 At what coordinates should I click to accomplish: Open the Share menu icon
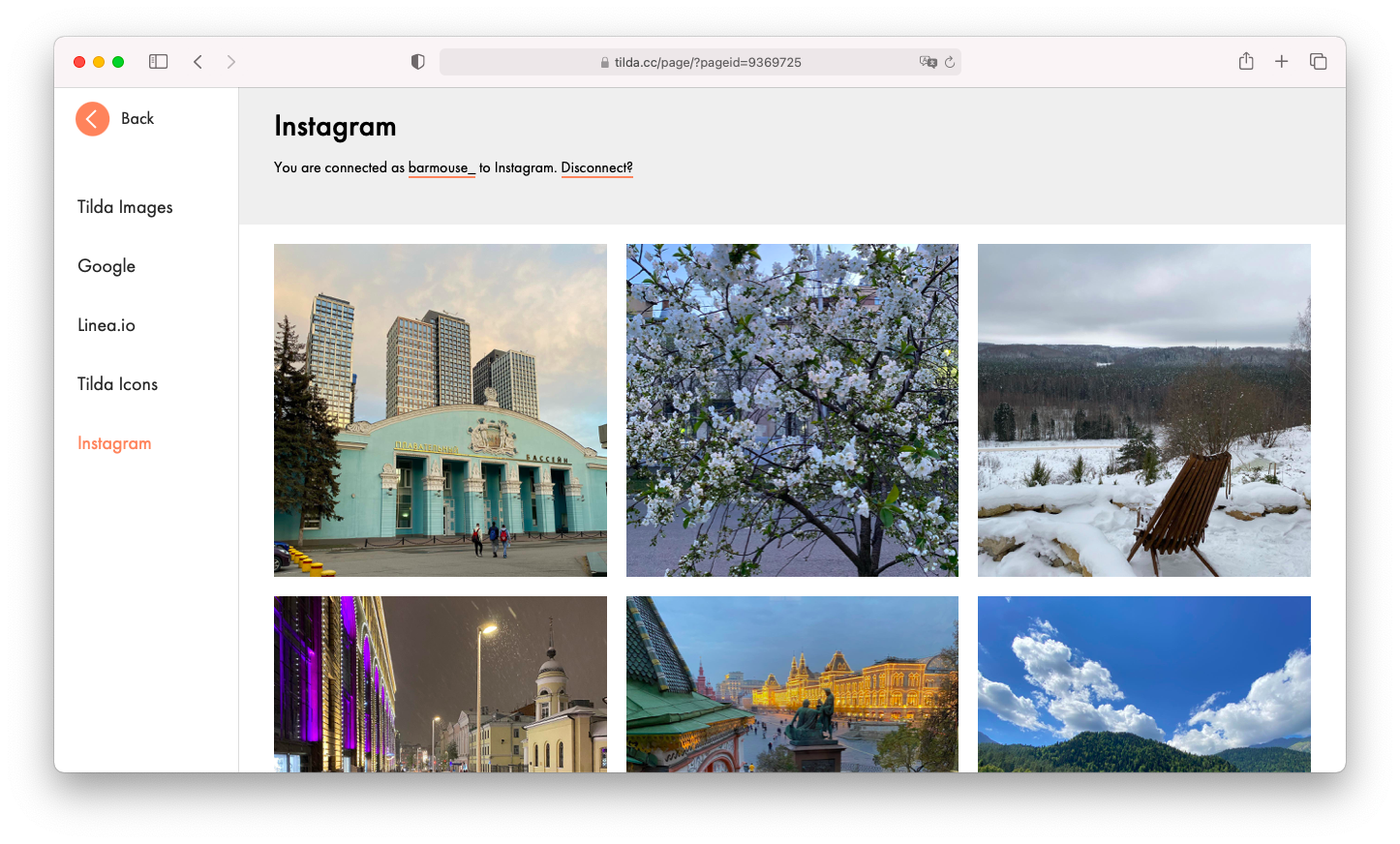click(x=1245, y=61)
